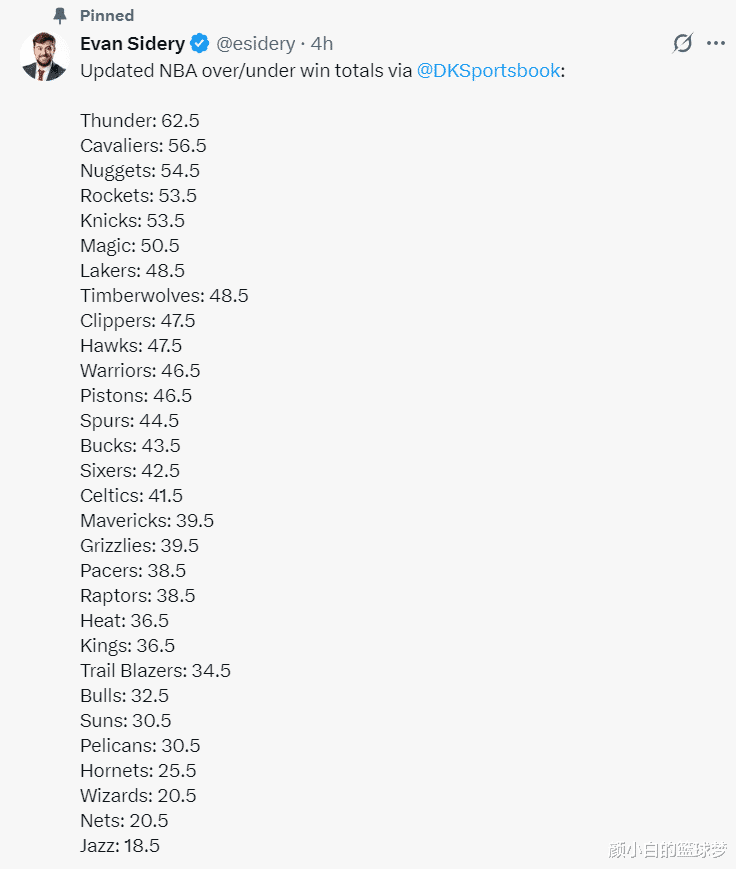Click the Warriors: 46.5 line
The image size is (736, 869).
coord(140,371)
